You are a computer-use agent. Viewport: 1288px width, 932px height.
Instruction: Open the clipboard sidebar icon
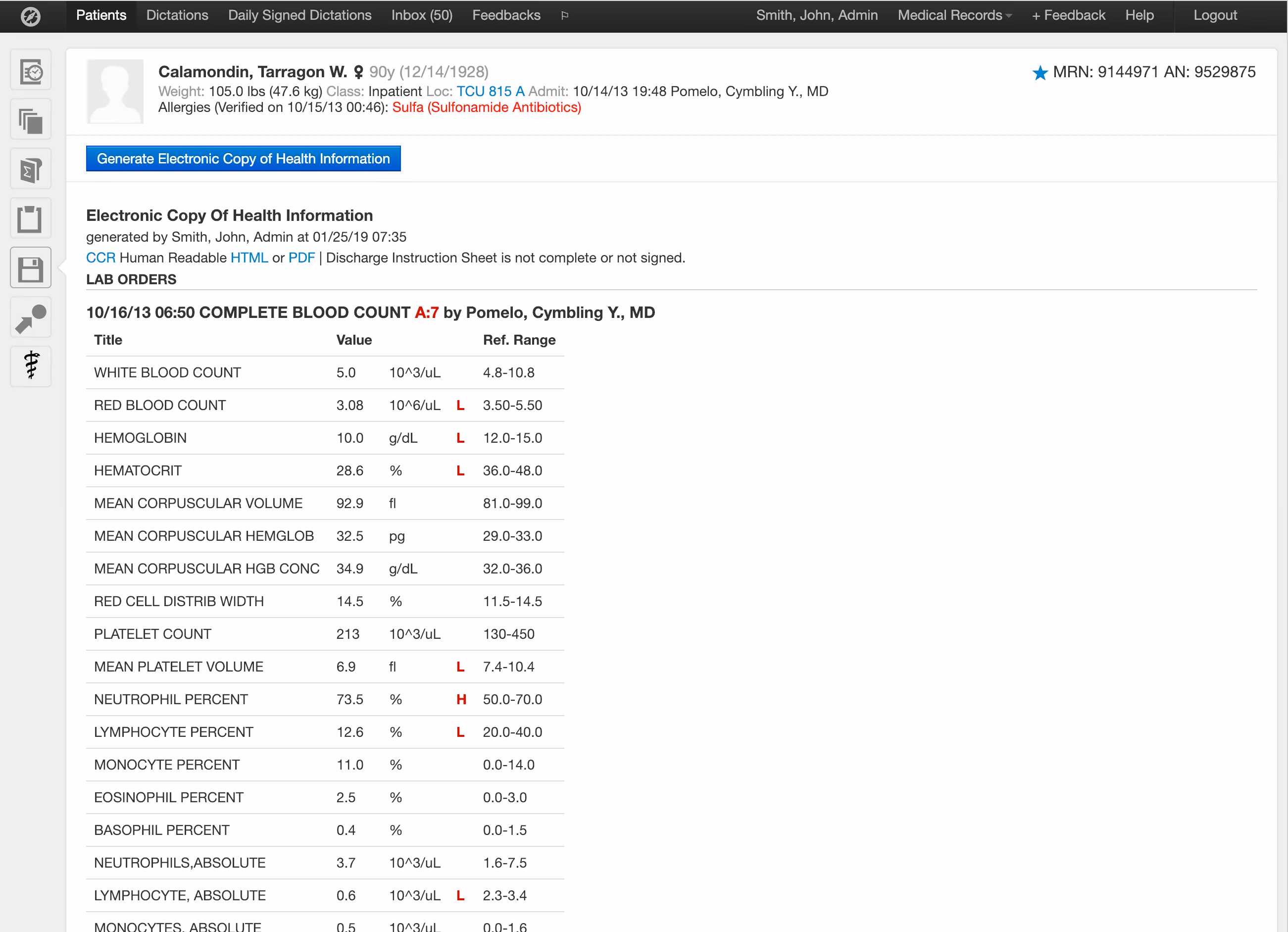[x=31, y=219]
